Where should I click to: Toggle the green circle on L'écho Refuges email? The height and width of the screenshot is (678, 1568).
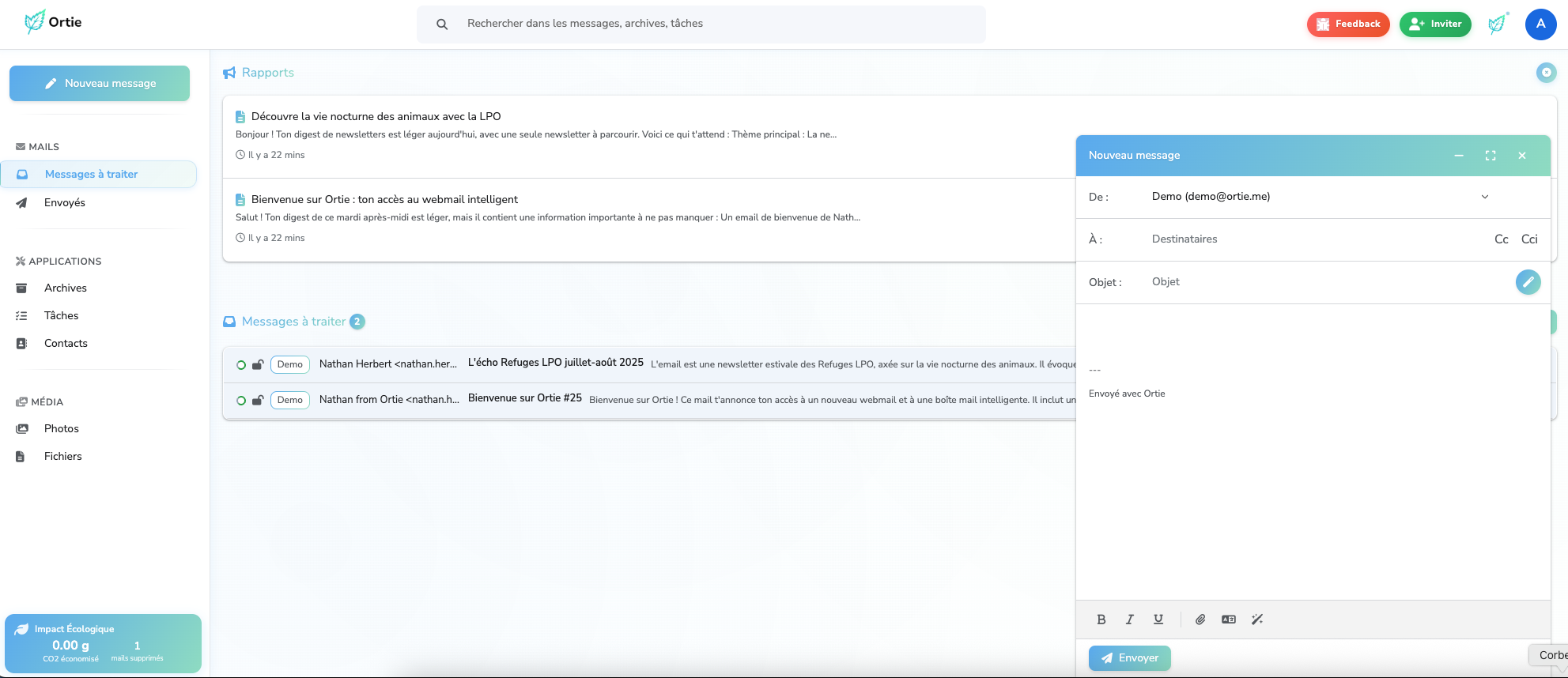(x=241, y=365)
